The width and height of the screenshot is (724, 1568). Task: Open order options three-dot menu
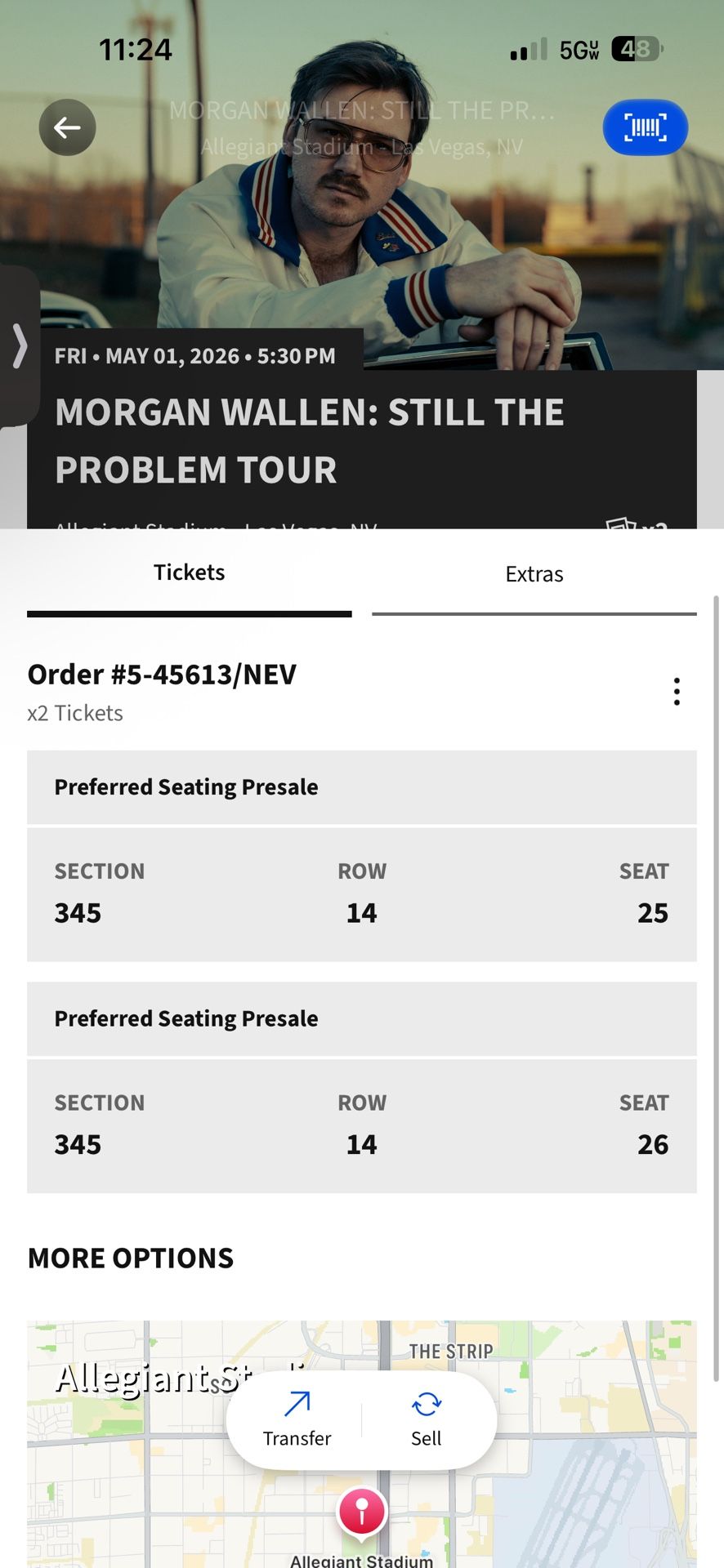coord(677,692)
